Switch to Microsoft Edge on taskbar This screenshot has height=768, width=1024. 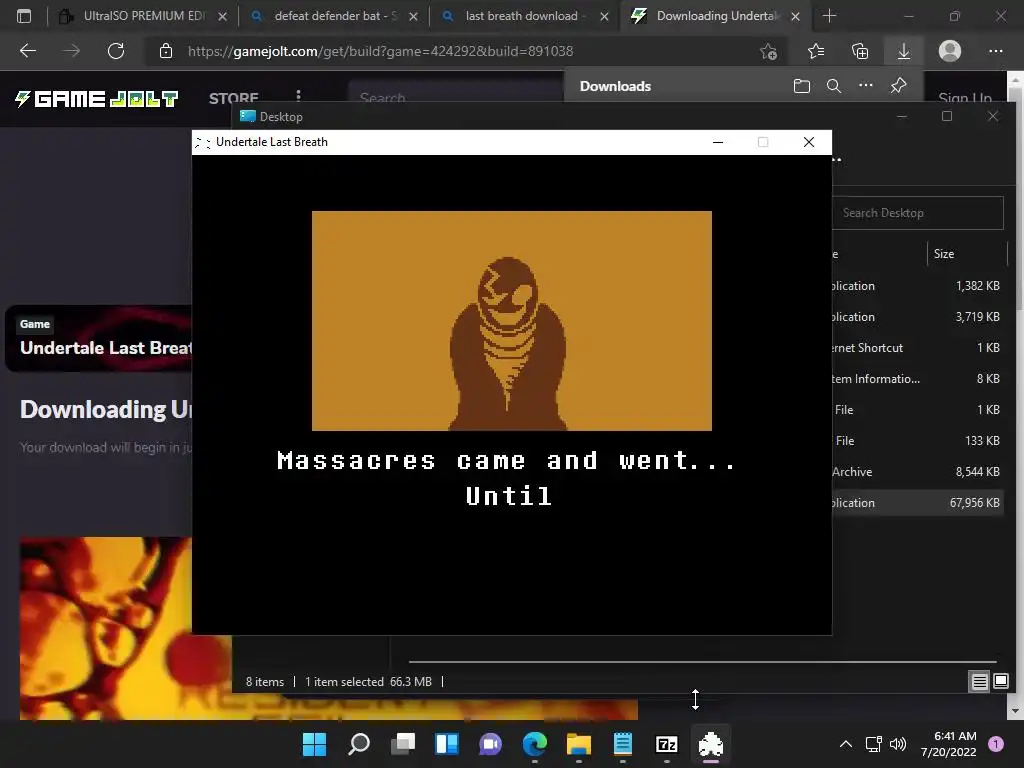click(x=535, y=744)
